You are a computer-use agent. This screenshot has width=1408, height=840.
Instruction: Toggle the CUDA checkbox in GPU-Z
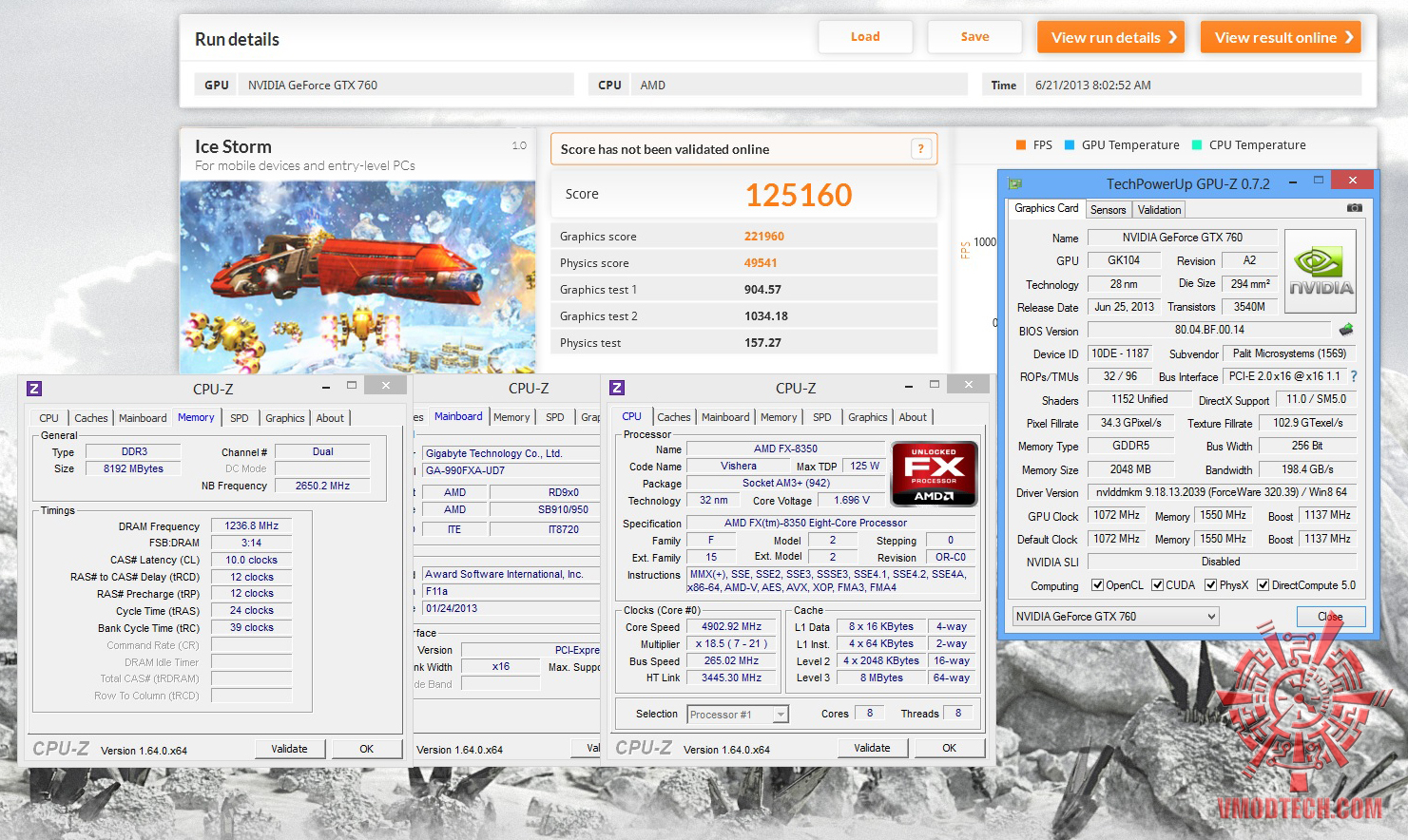pos(1158,585)
